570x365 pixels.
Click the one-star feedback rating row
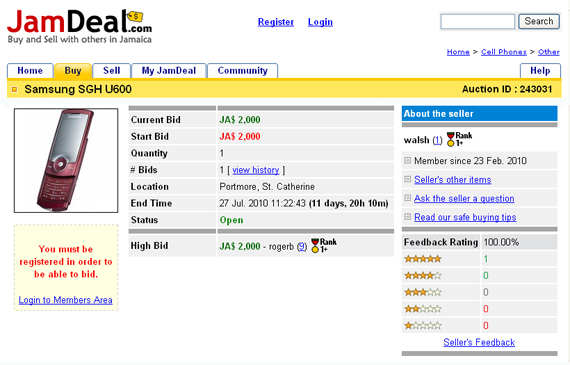pos(479,325)
